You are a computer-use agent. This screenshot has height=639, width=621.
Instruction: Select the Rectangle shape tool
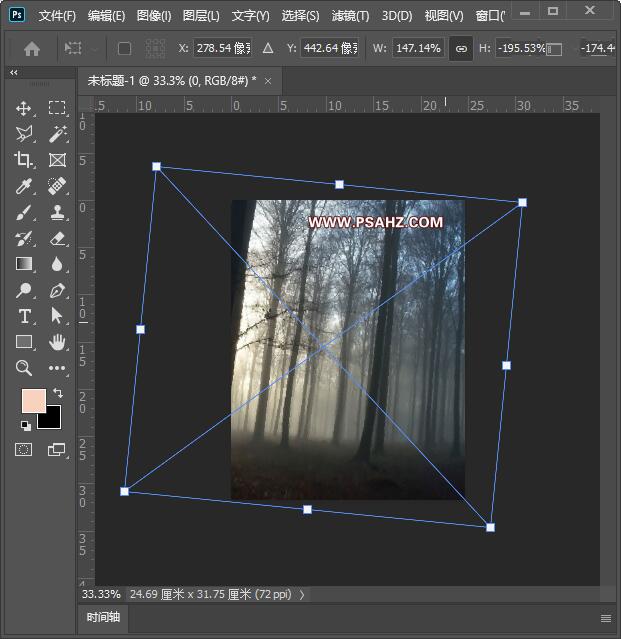point(24,342)
